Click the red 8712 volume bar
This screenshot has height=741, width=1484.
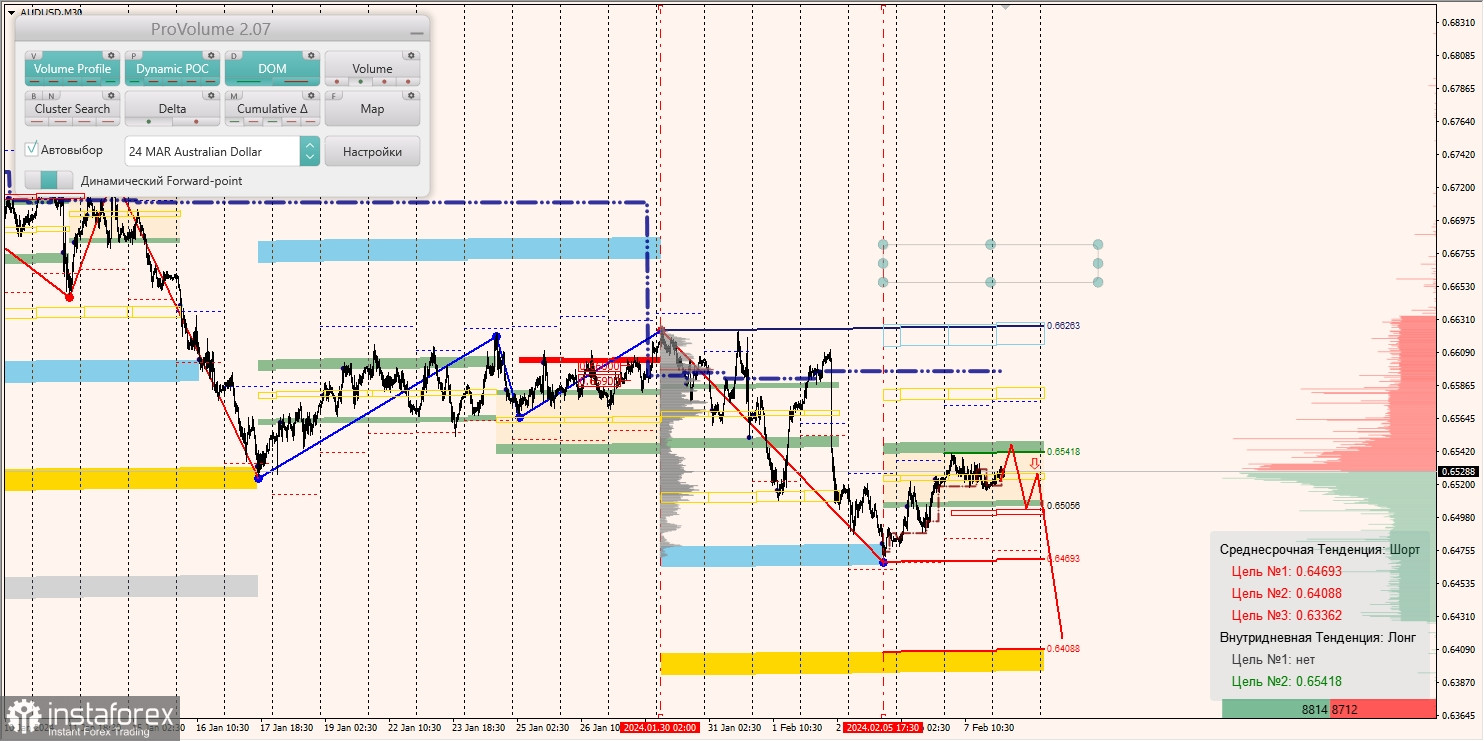point(1382,709)
